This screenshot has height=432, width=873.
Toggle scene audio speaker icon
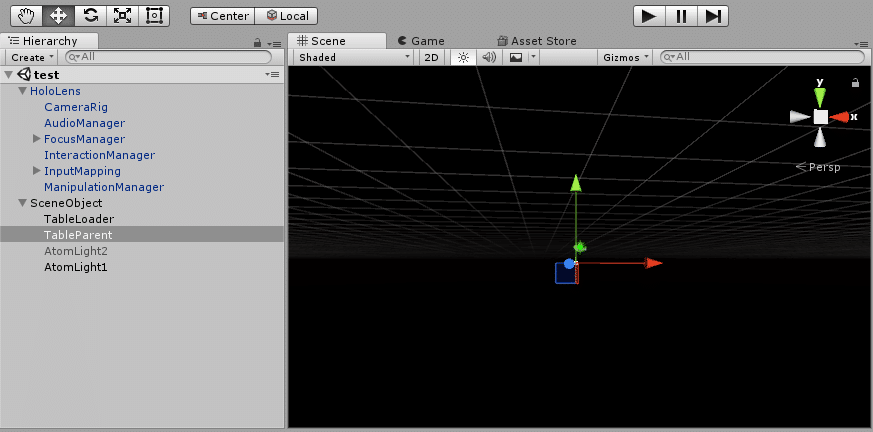pos(489,57)
